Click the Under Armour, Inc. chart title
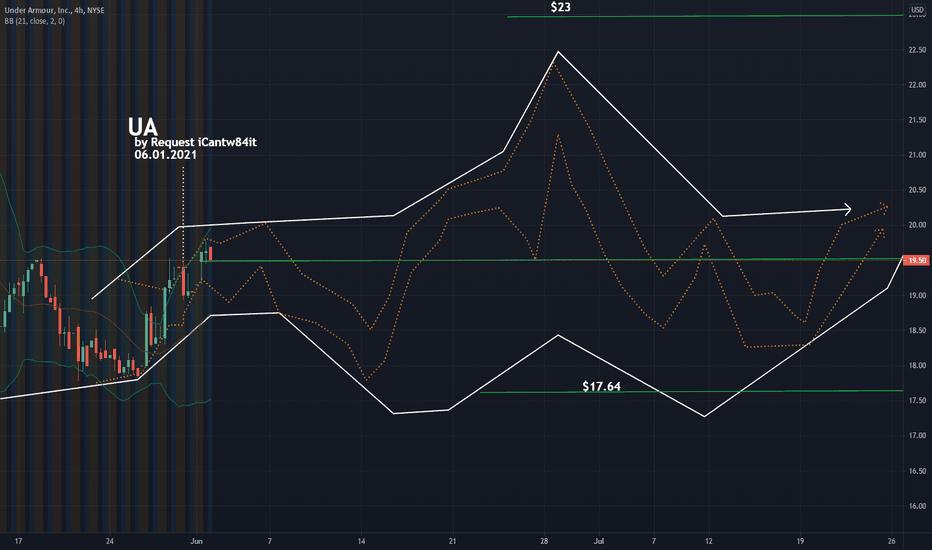The width and height of the screenshot is (932, 550). (54, 10)
